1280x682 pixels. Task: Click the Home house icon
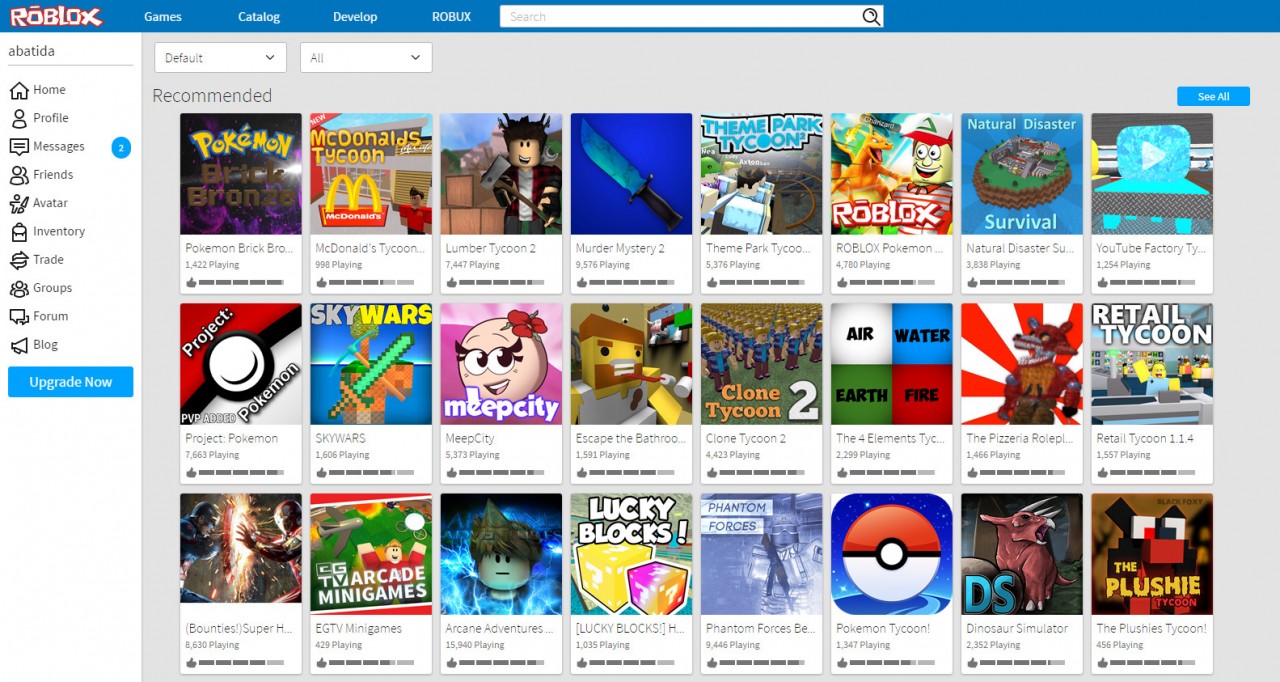pyautogui.click(x=19, y=90)
